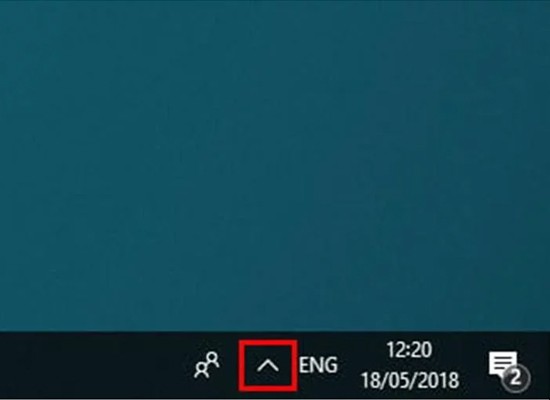Open the People icon in the taskbar

pos(207,365)
